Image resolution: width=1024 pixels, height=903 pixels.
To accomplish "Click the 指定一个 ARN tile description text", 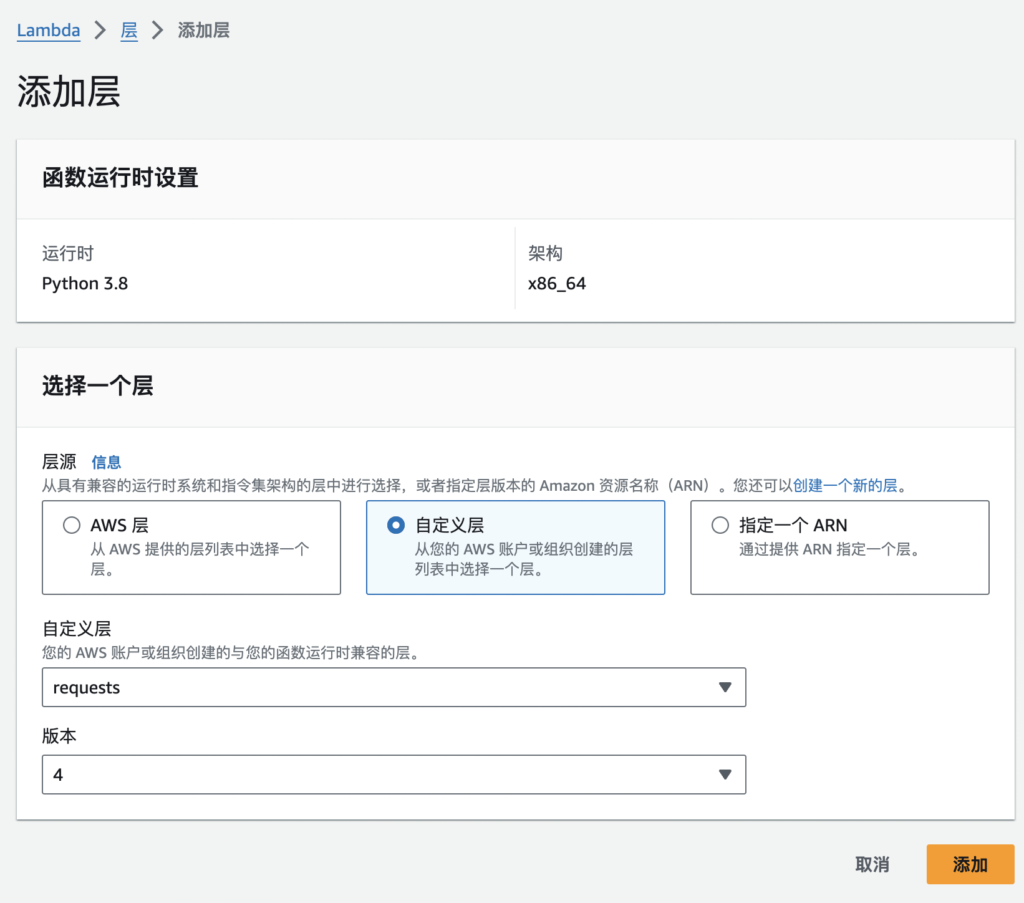I will coord(828,549).
